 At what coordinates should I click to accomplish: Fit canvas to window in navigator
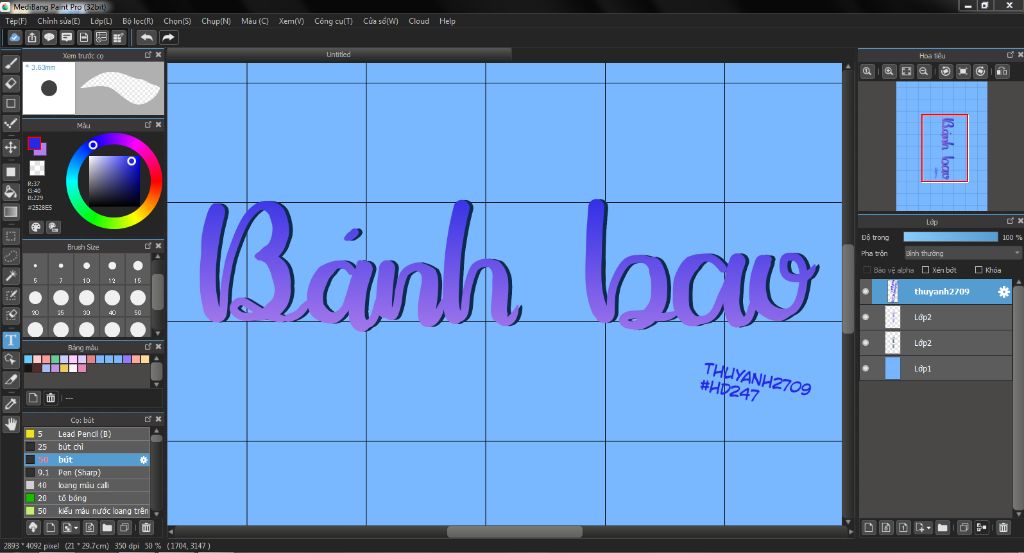point(906,72)
